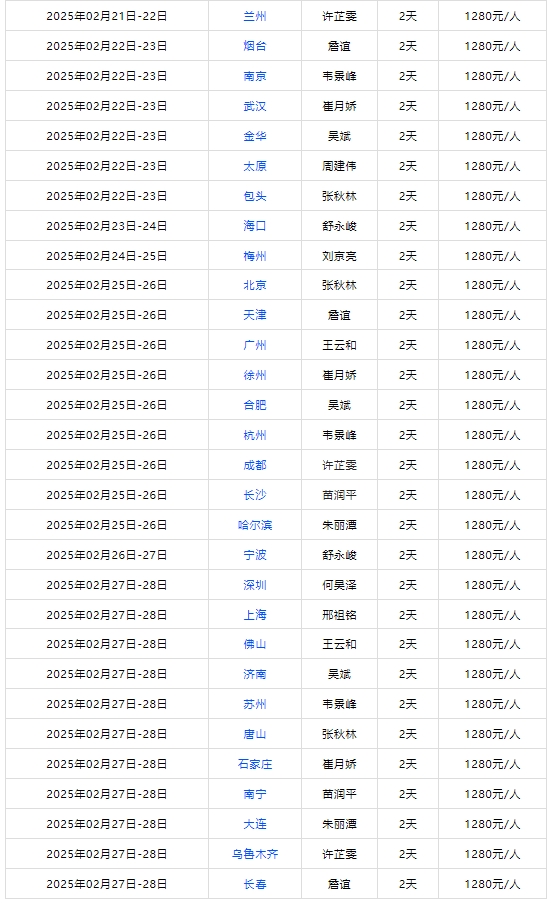This screenshot has height=903, width=552.
Task: Open the 海口 link
Action: point(254,226)
